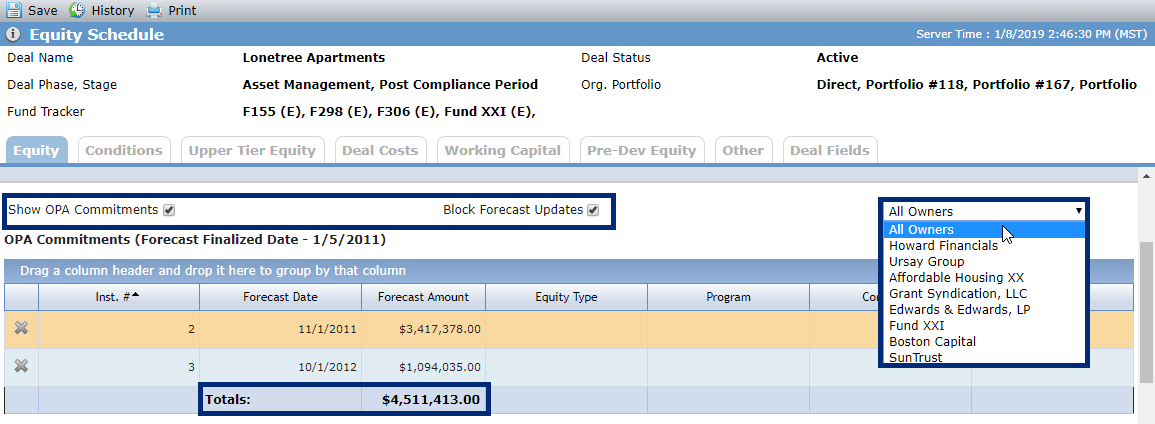Image resolution: width=1155 pixels, height=424 pixels.
Task: Click the Forecast Date column header
Action: click(281, 297)
